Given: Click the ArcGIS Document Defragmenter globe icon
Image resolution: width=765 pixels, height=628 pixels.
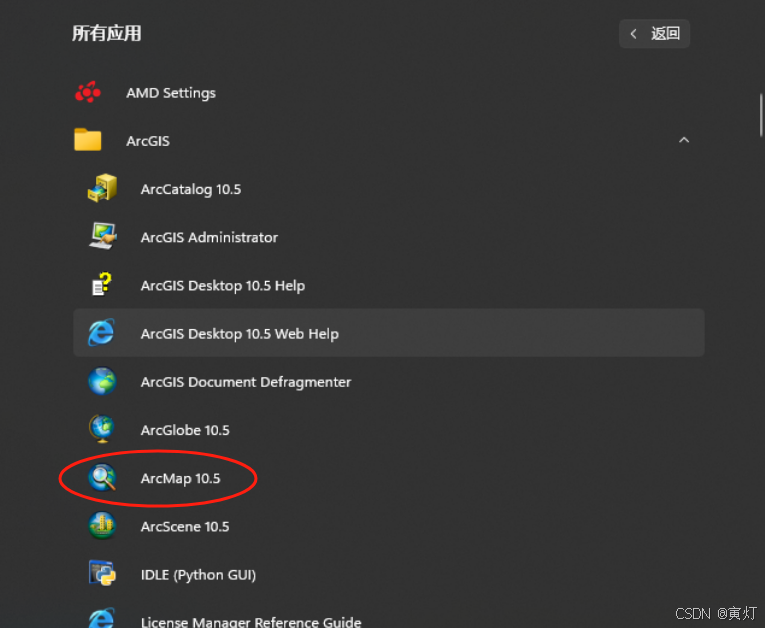Looking at the screenshot, I should pyautogui.click(x=102, y=381).
